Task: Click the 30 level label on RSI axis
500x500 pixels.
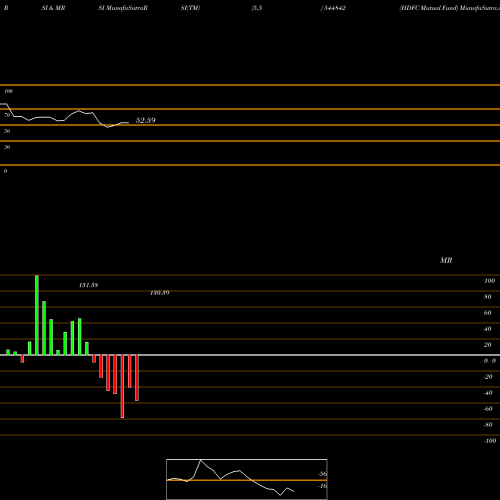Action: (7, 147)
